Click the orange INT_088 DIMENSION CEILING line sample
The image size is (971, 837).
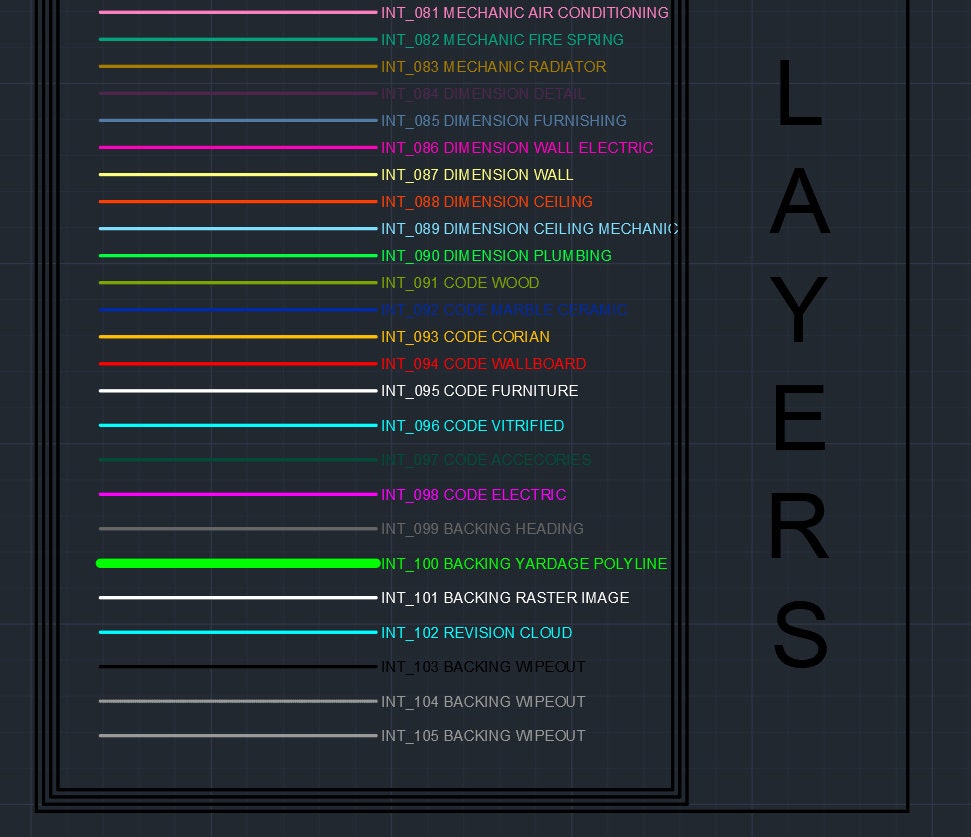click(235, 202)
